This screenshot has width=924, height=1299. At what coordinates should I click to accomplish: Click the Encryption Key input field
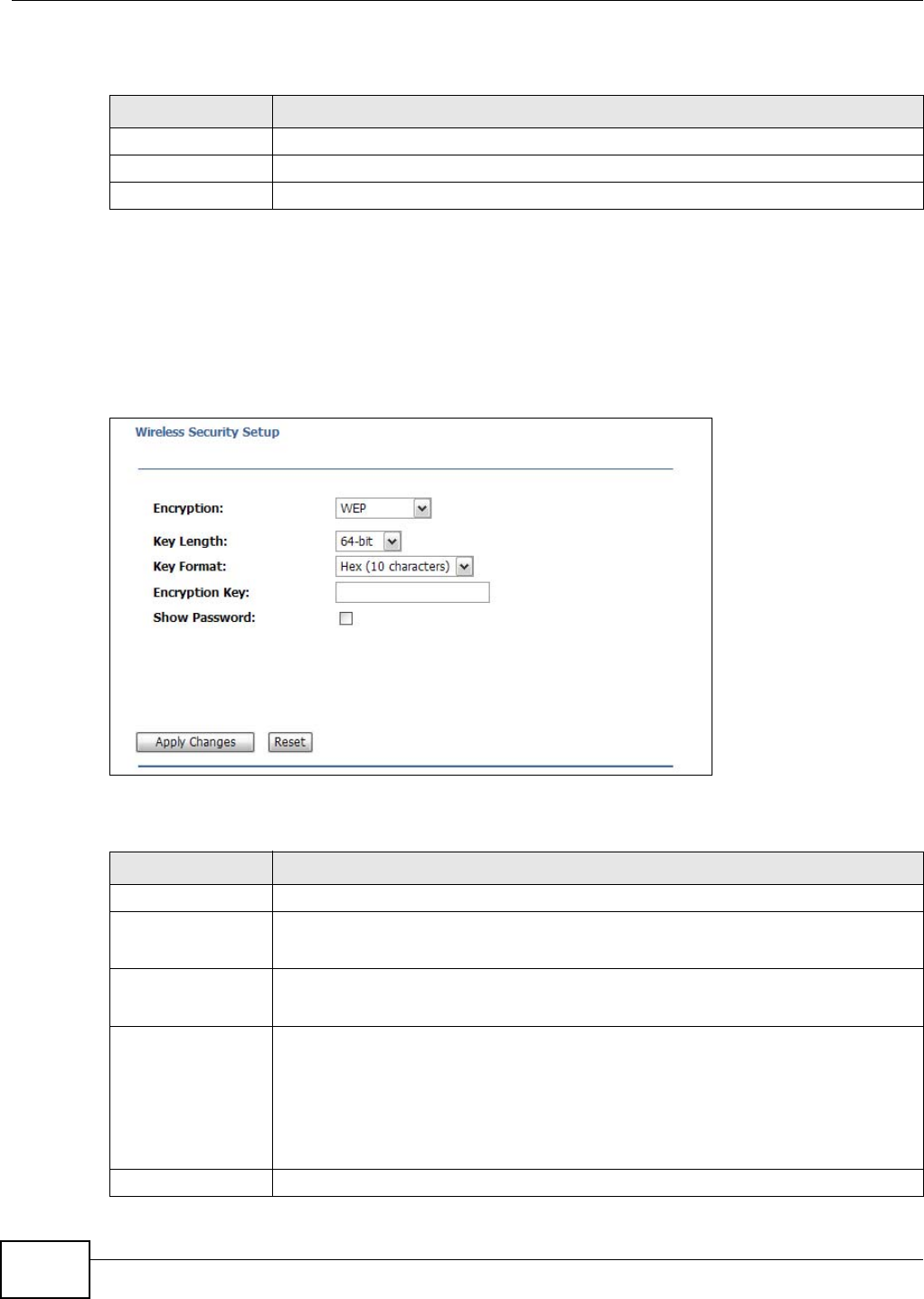point(412,592)
